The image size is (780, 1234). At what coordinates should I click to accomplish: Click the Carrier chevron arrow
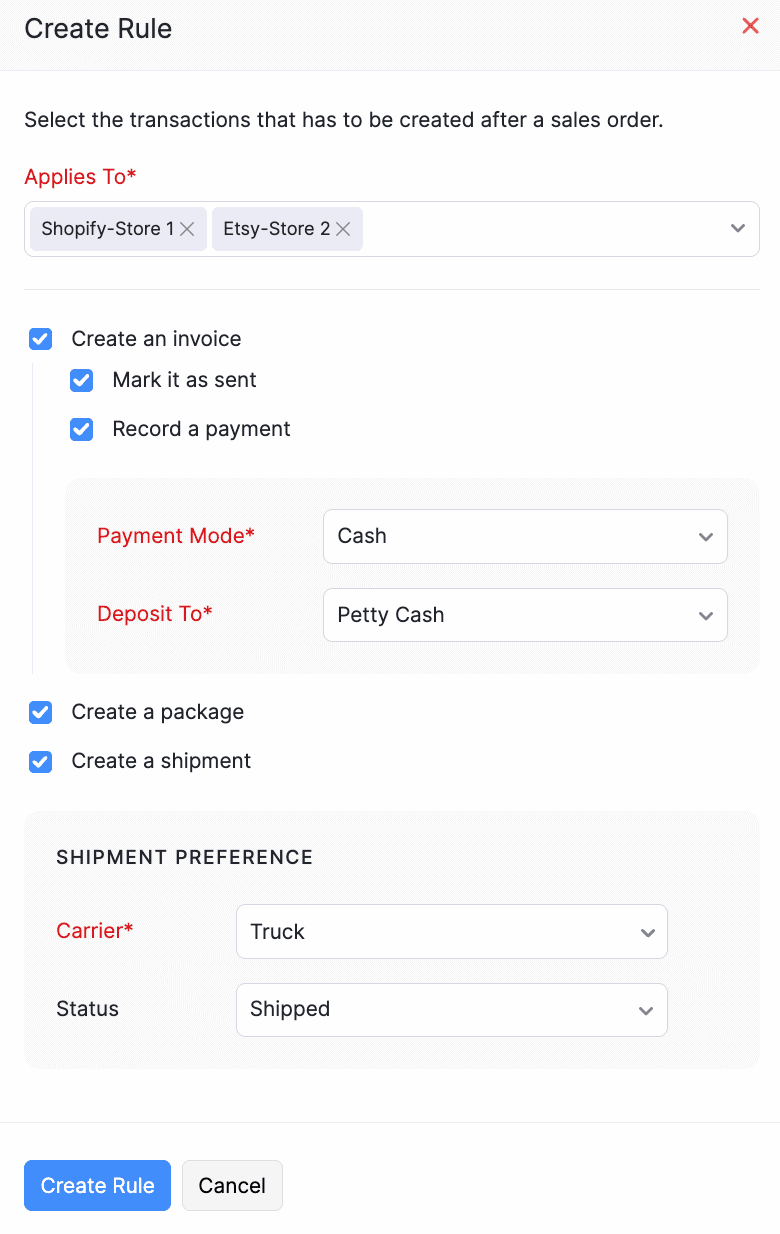click(x=646, y=931)
